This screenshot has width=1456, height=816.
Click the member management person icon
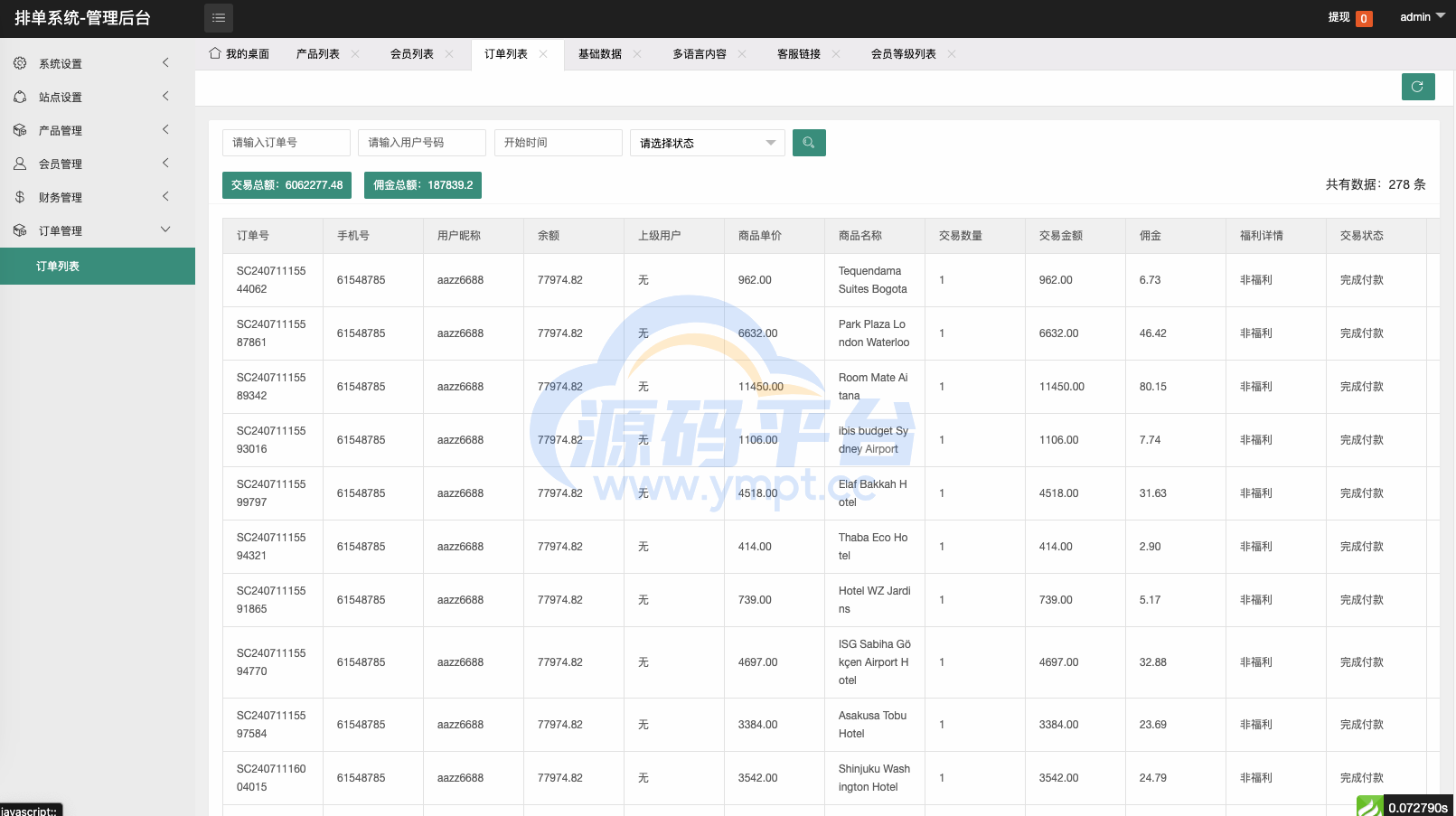point(20,164)
